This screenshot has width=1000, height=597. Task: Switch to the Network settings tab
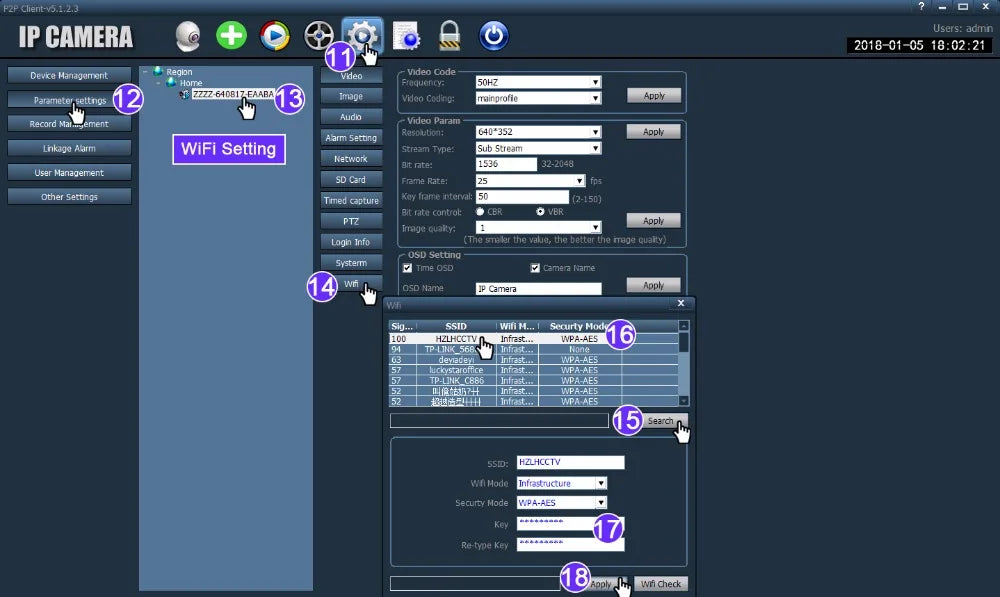pos(351,159)
